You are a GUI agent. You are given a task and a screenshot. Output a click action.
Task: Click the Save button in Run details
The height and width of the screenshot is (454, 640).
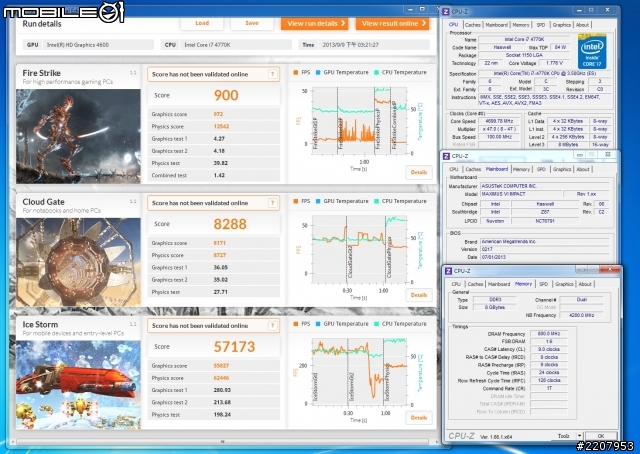252,23
